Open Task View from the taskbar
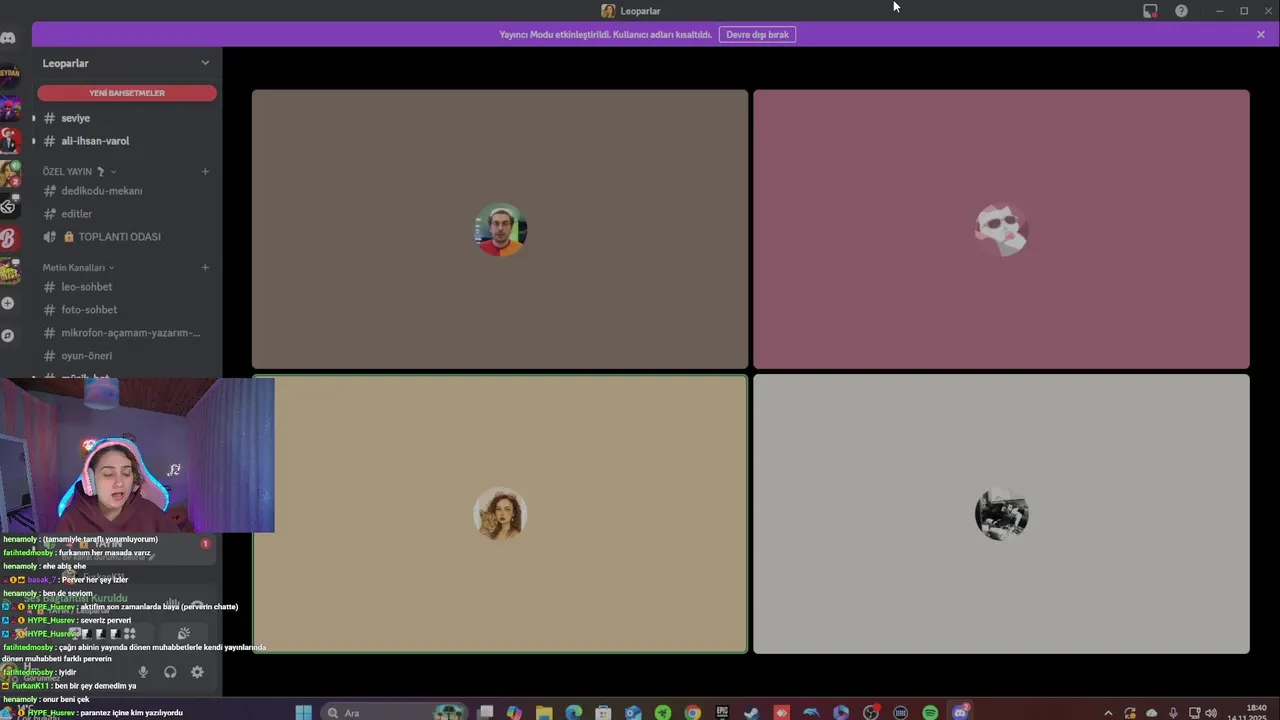 click(485, 713)
